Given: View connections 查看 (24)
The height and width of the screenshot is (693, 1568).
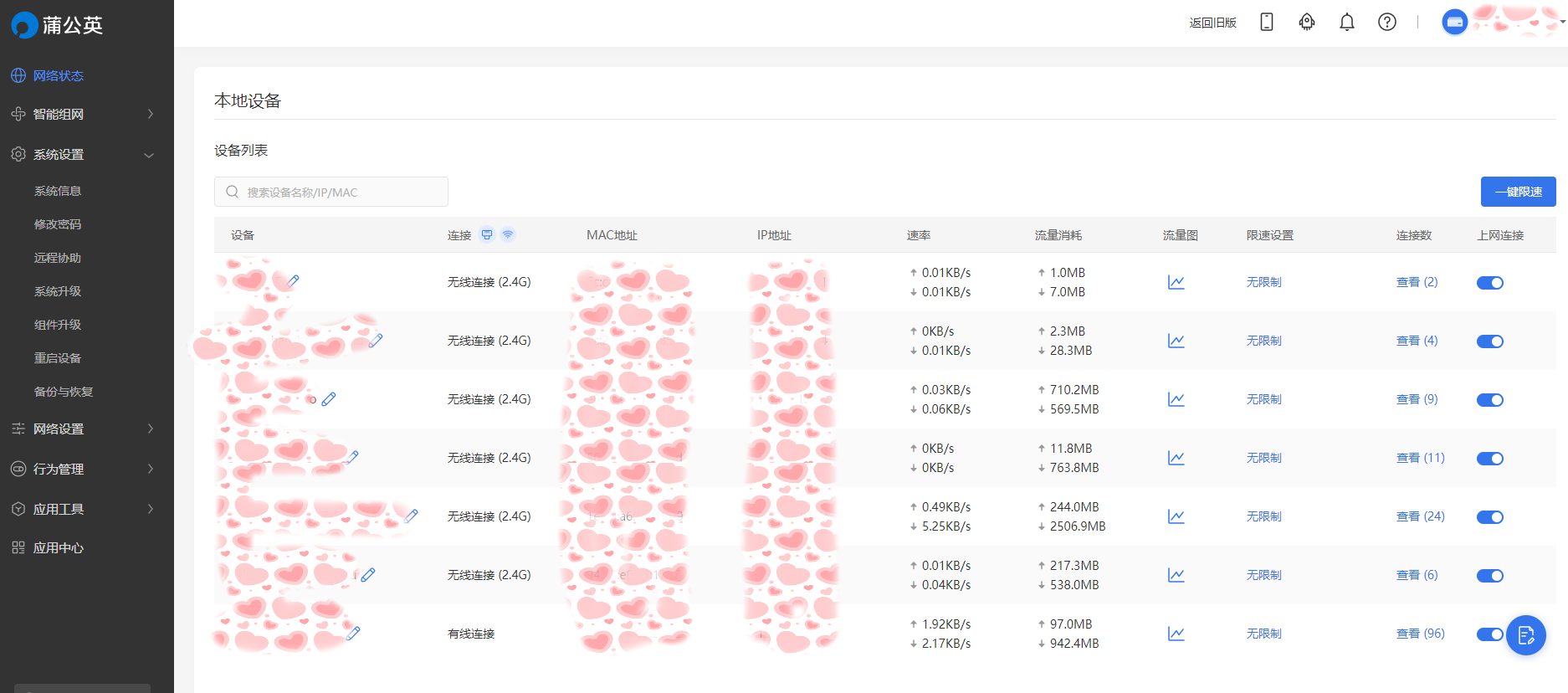Looking at the screenshot, I should point(1421,516).
